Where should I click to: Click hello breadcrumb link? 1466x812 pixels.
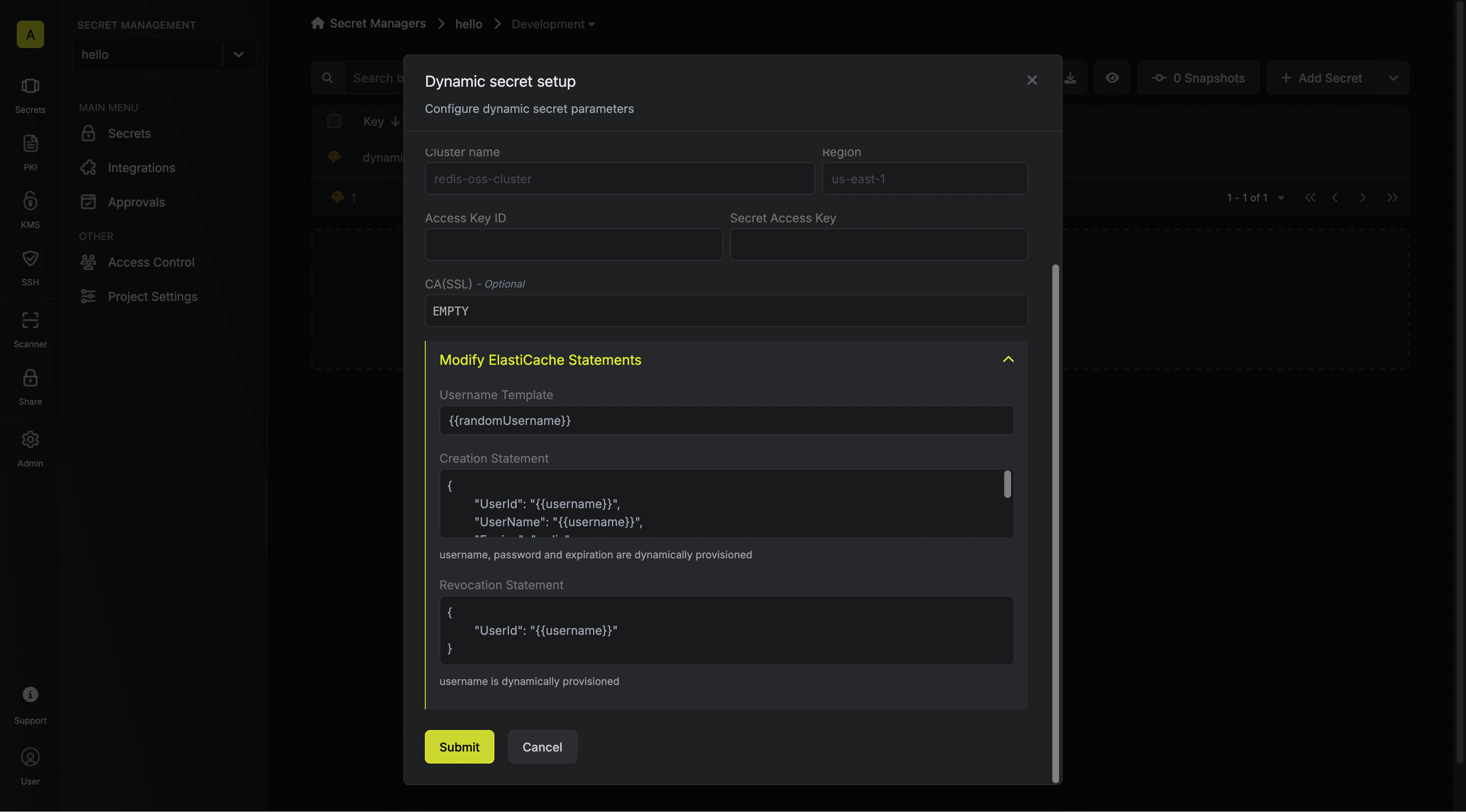[468, 24]
